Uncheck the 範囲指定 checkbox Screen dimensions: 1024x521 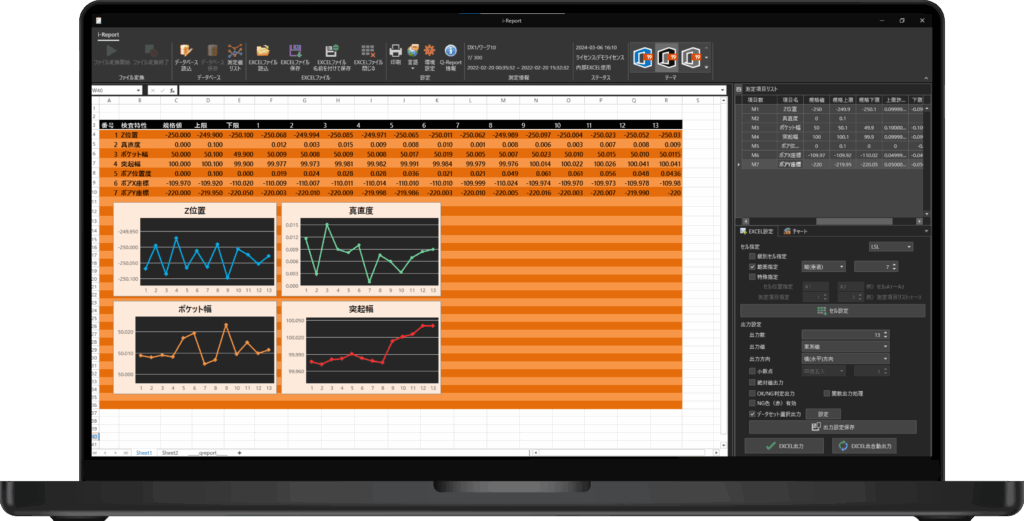point(753,267)
